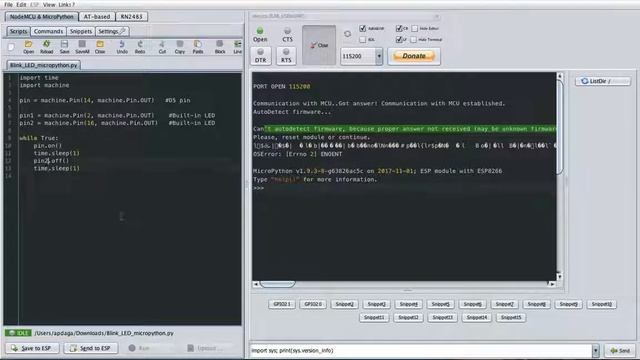The width and height of the screenshot is (640, 360).
Task: Click the 'OSError: [Errno 2] ENOENT' terminal line
Action: pyautogui.click(x=298, y=154)
